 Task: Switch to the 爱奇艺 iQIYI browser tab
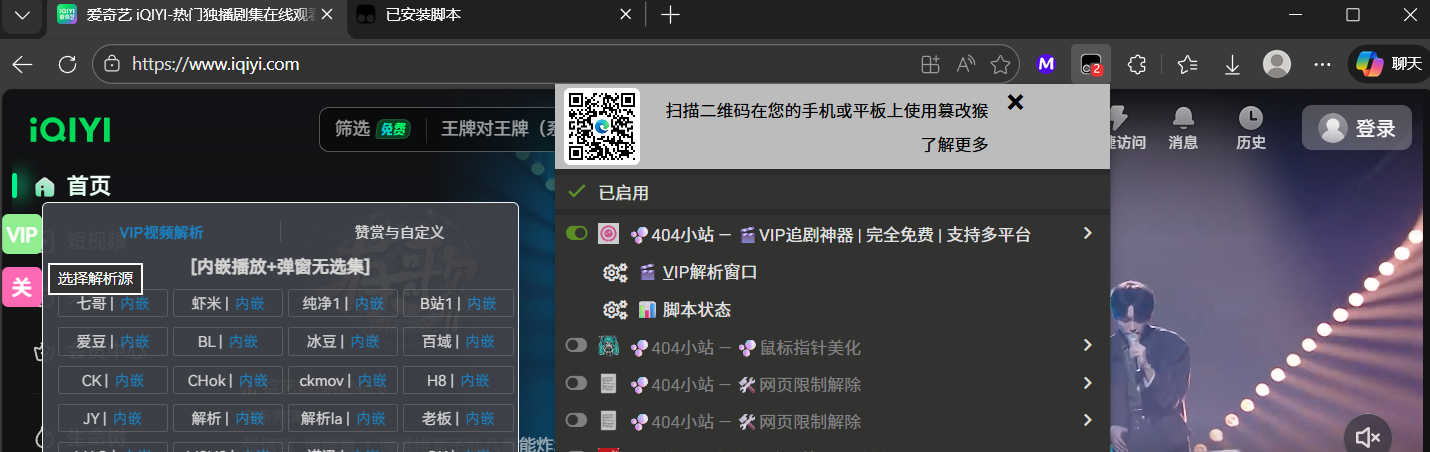(x=195, y=15)
